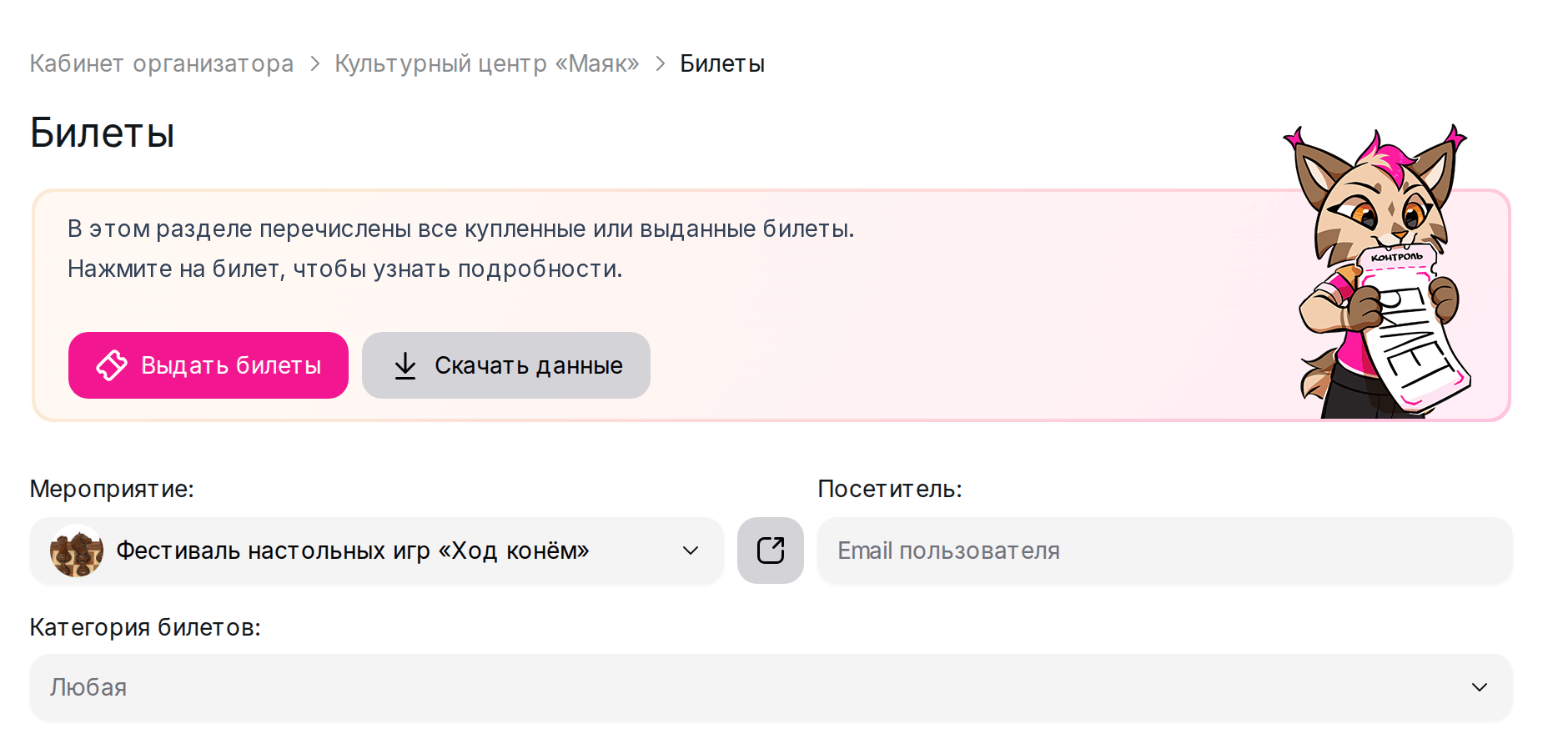
Task: Click the Мероприятие: label
Action: coord(112,489)
